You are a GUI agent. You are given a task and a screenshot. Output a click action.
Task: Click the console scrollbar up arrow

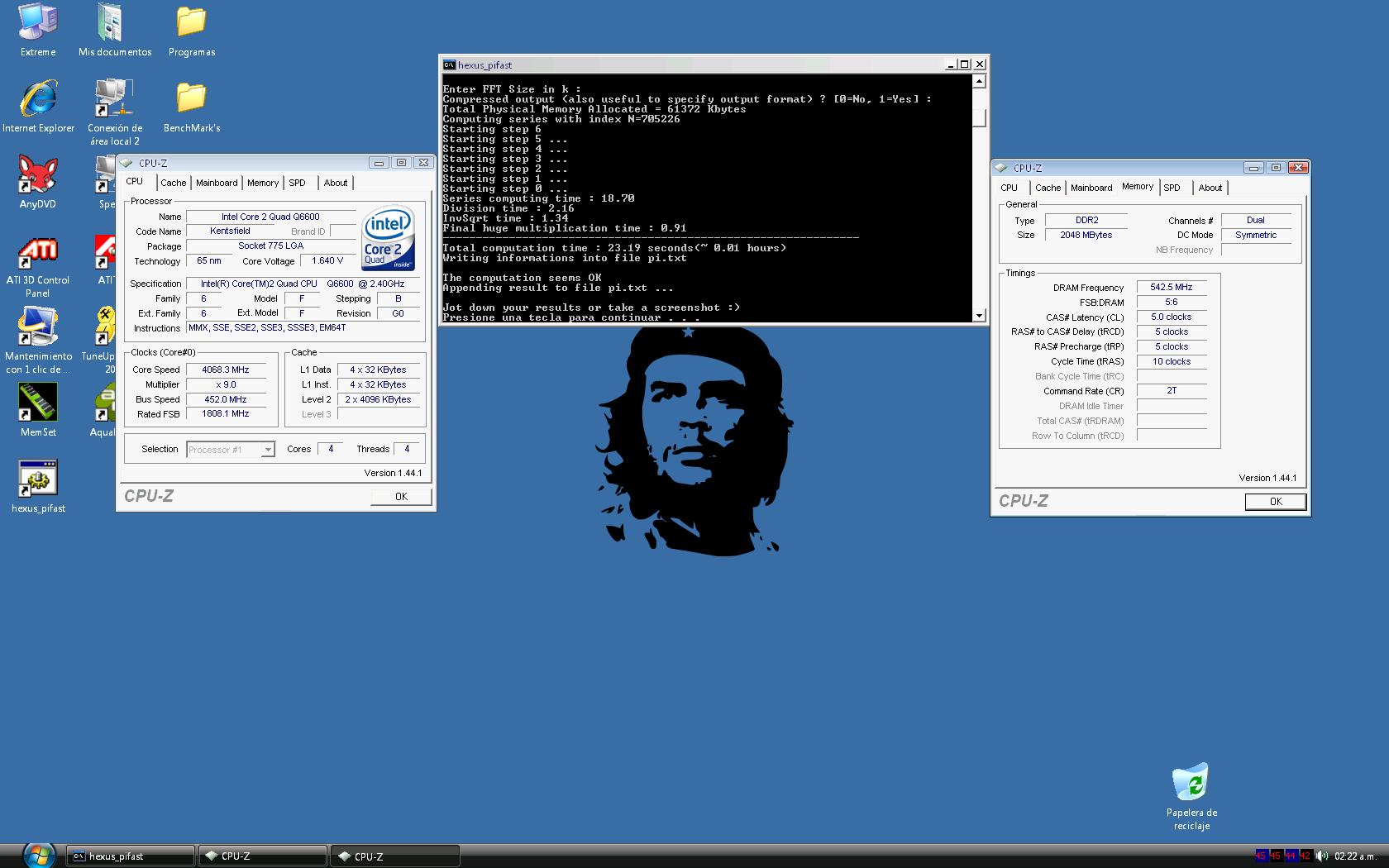point(980,81)
